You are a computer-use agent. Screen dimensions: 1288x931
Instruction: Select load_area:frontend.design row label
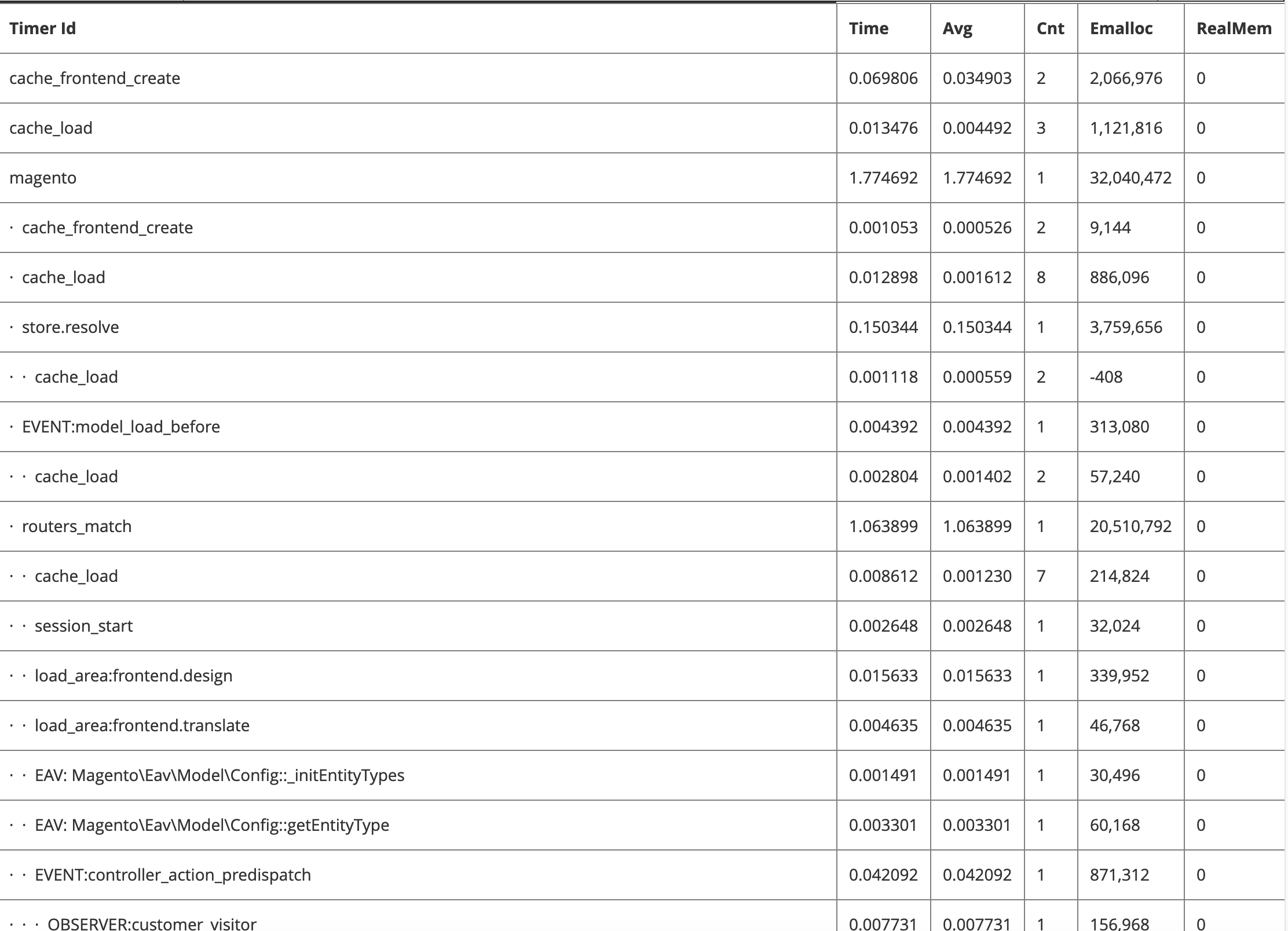[133, 676]
